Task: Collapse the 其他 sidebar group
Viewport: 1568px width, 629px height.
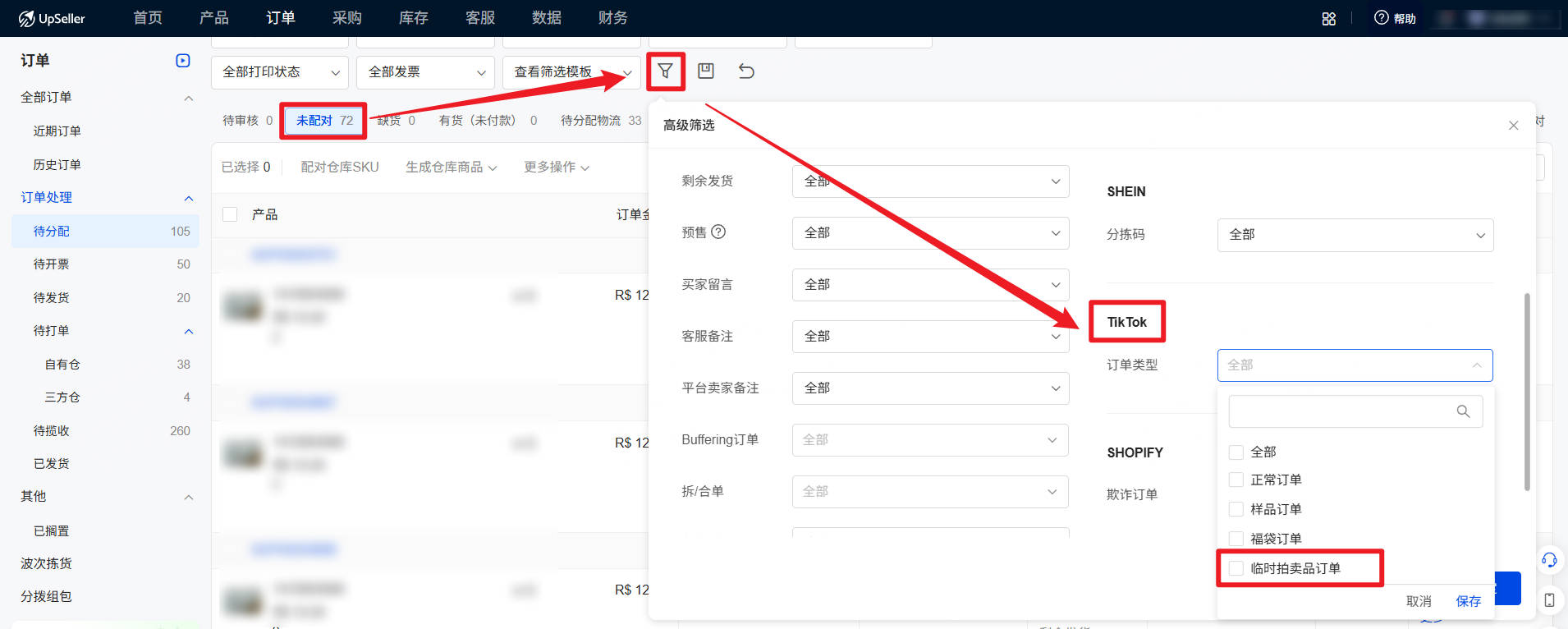Action: pos(189,497)
